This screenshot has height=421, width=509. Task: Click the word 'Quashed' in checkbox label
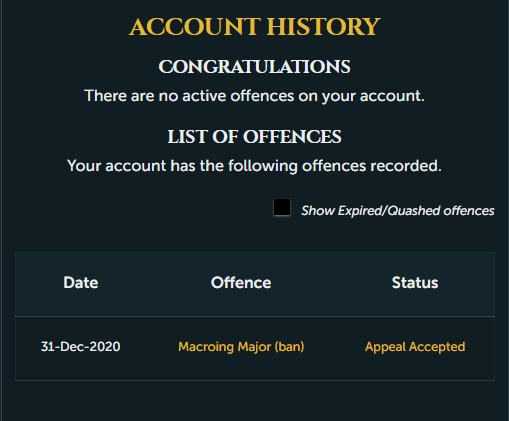pyautogui.click(x=414, y=211)
